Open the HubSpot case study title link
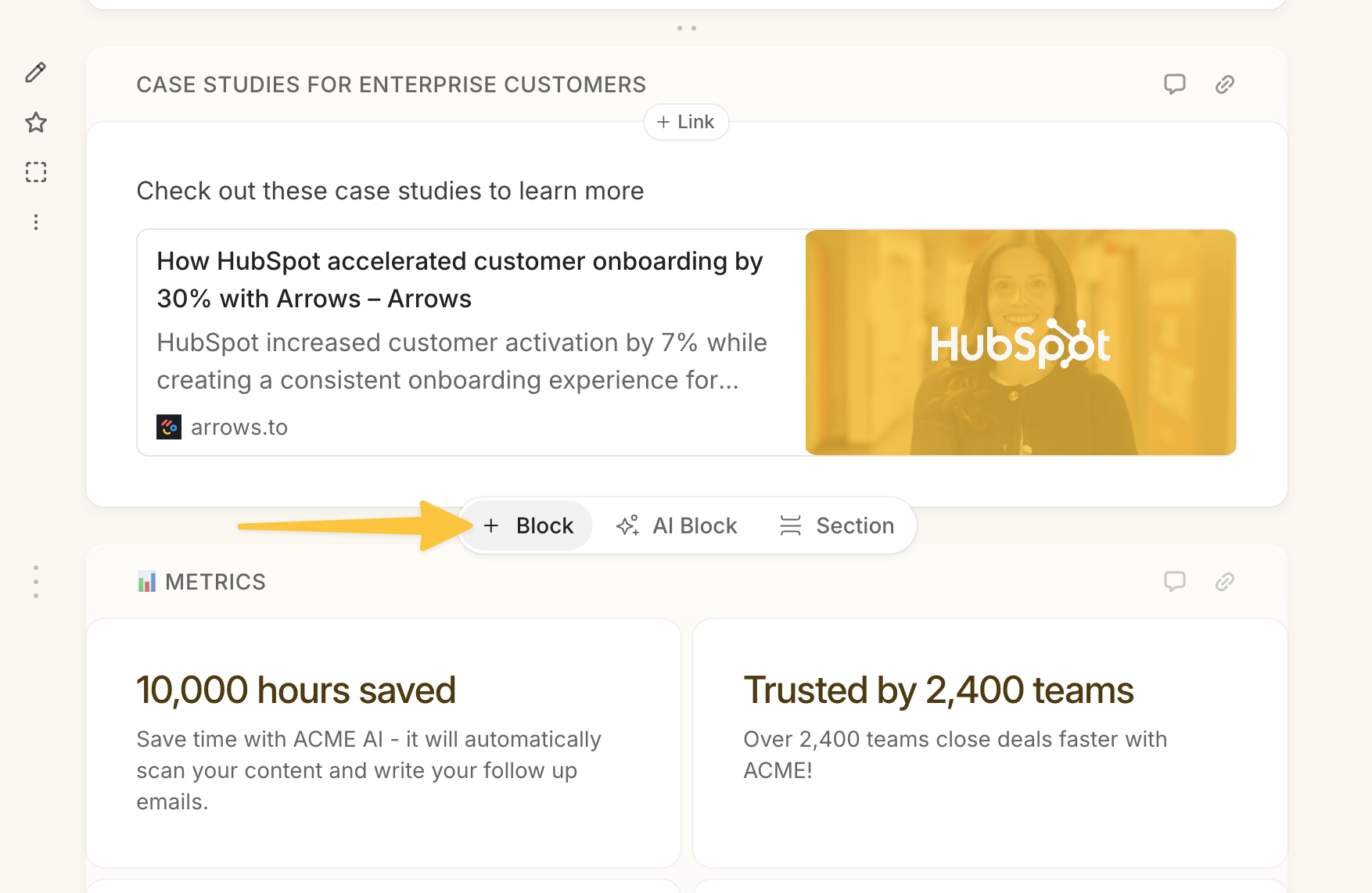The image size is (1372, 893). click(459, 280)
